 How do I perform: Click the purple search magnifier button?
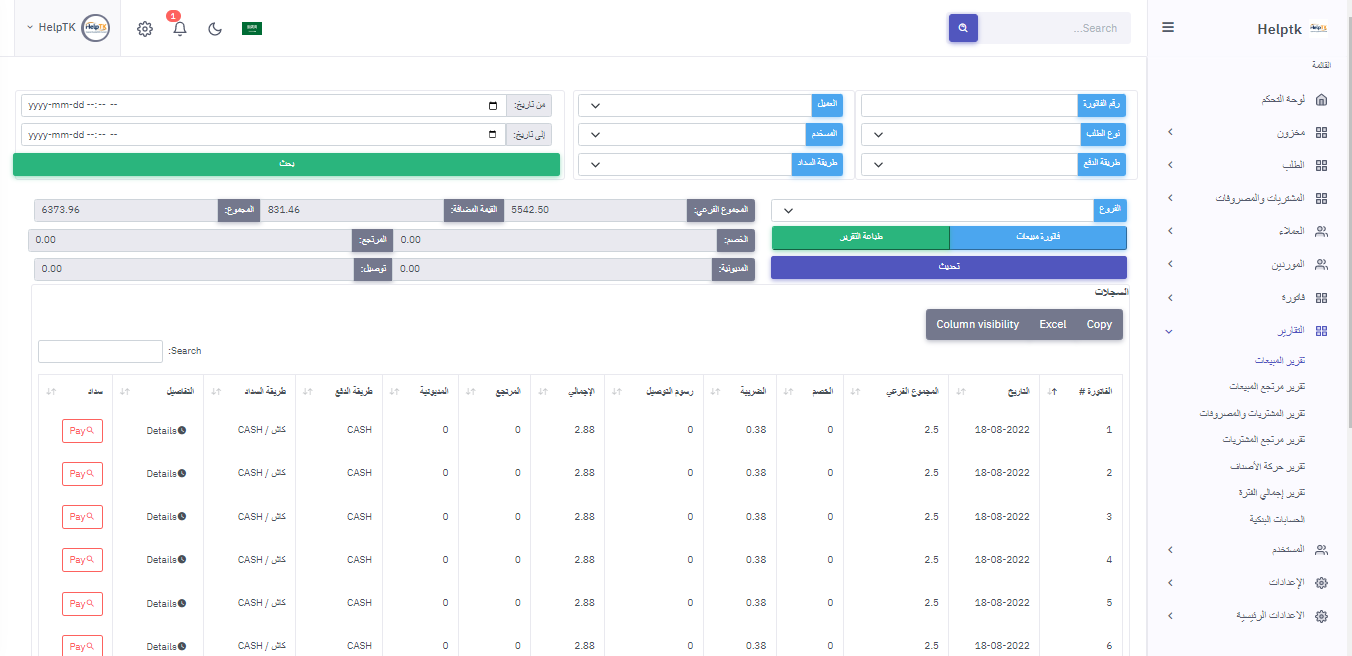(x=963, y=28)
